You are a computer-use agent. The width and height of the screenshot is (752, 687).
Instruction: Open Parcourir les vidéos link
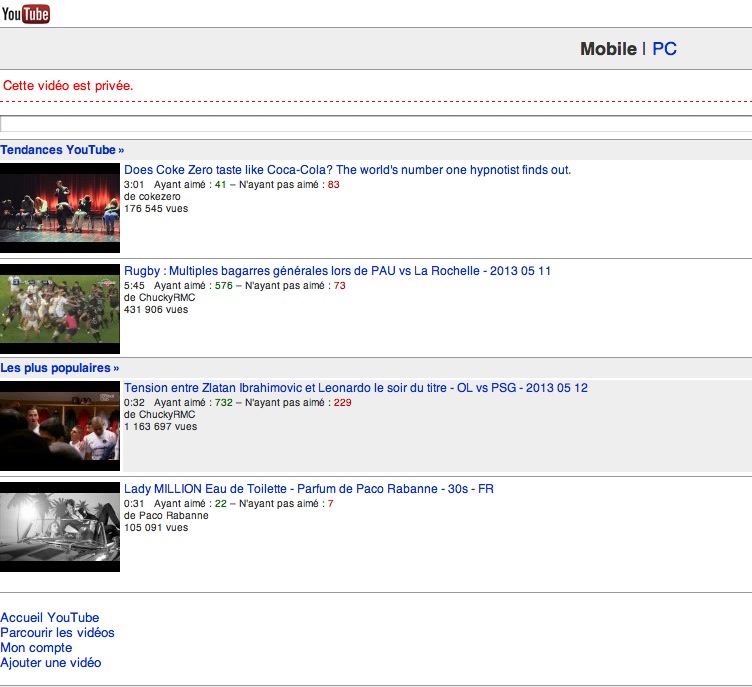57,632
